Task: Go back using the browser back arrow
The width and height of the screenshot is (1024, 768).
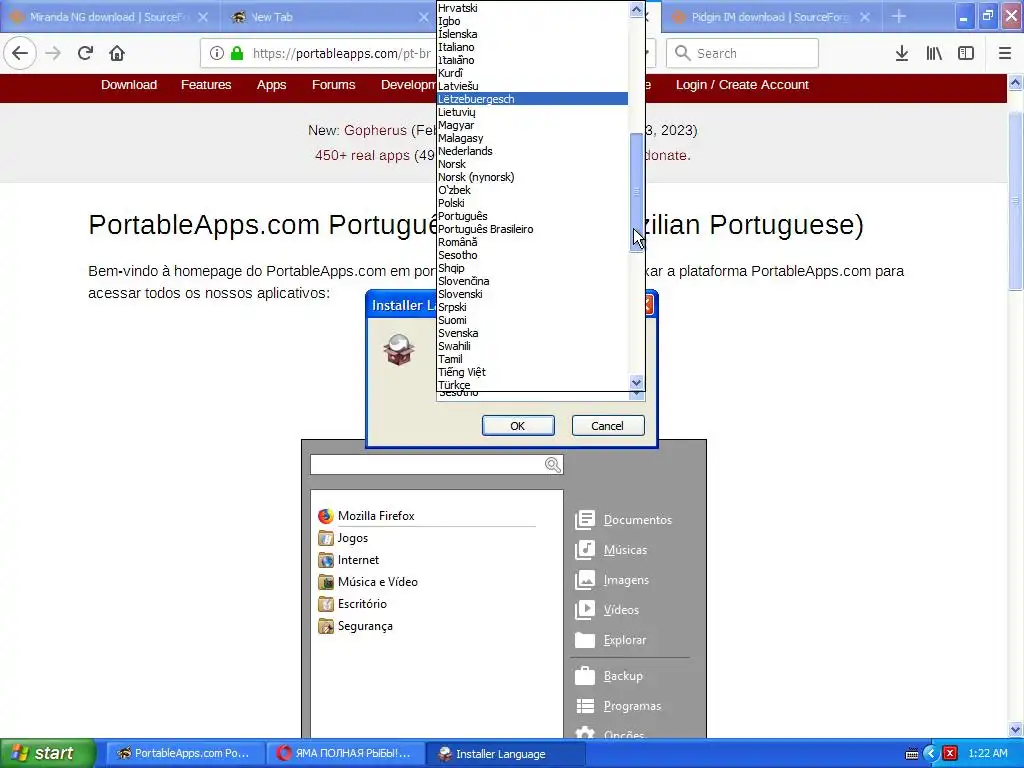Action: click(20, 53)
